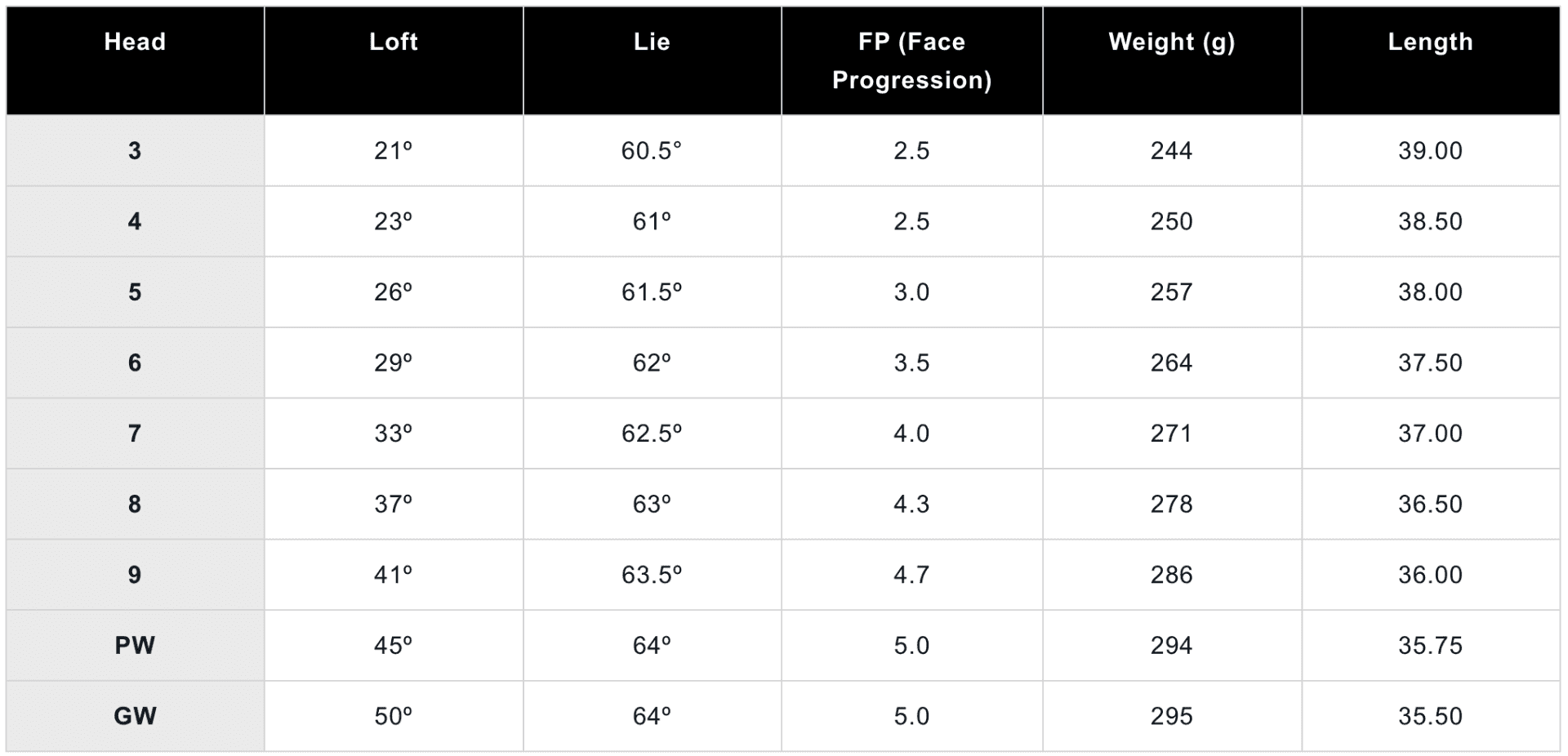Select the PW row label
The height and width of the screenshot is (756, 1568).
point(135,646)
